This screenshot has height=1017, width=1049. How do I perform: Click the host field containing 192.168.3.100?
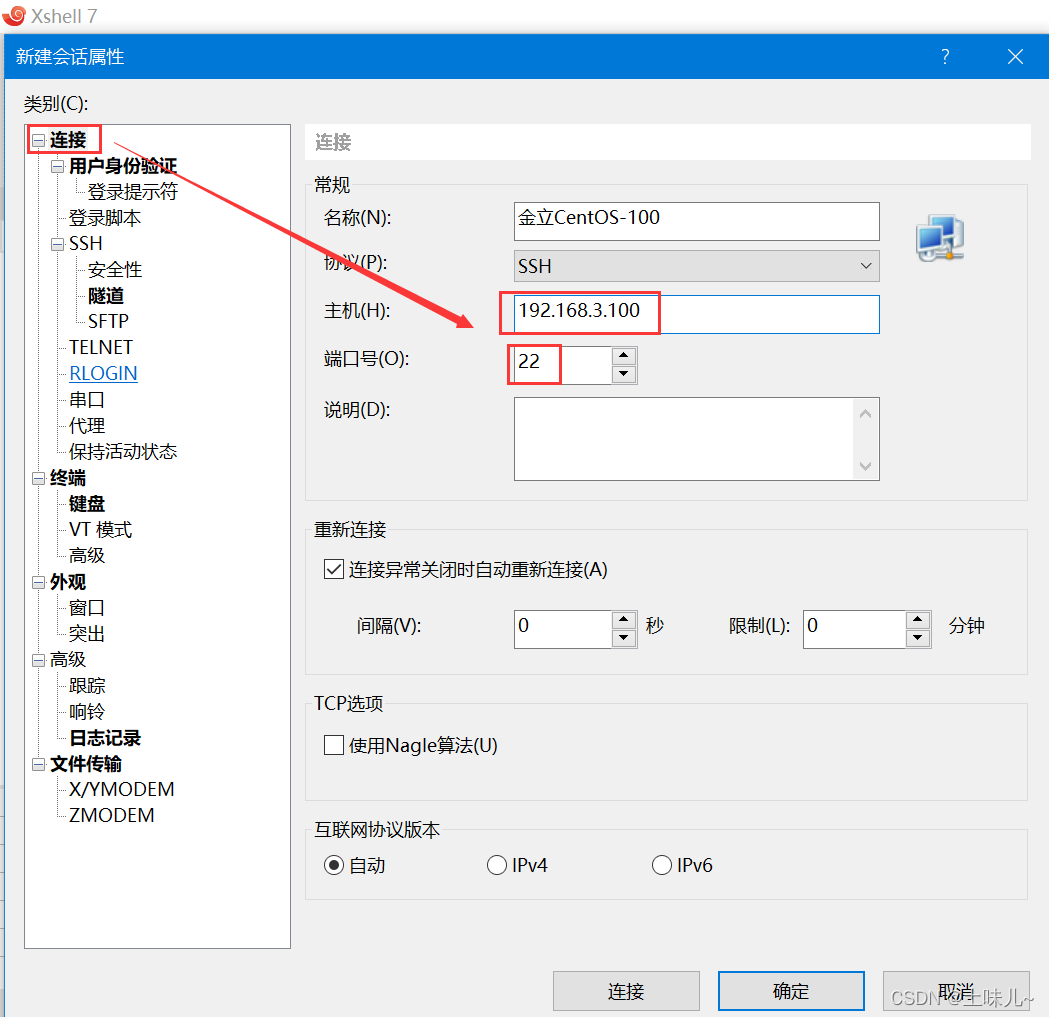(696, 314)
